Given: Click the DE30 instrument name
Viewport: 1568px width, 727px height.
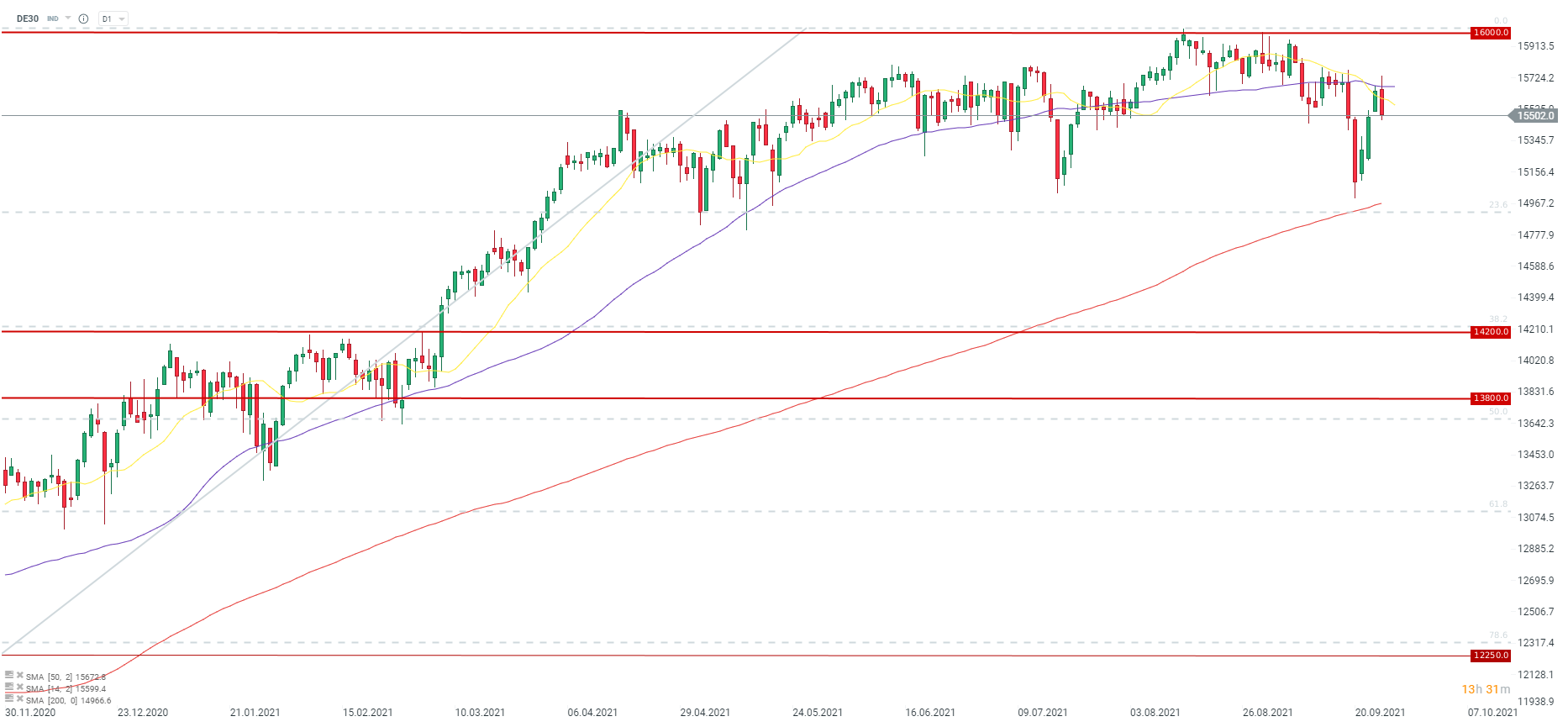Looking at the screenshot, I should (28, 18).
